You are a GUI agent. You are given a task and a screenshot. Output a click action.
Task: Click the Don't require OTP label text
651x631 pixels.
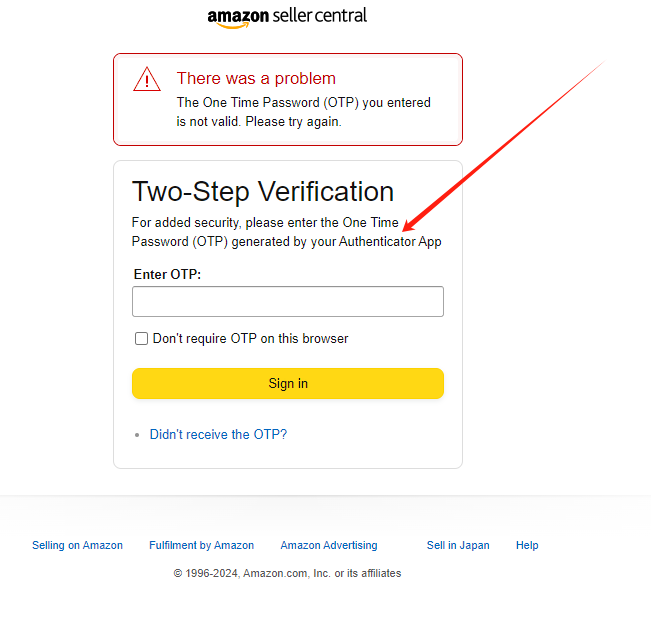(x=250, y=338)
